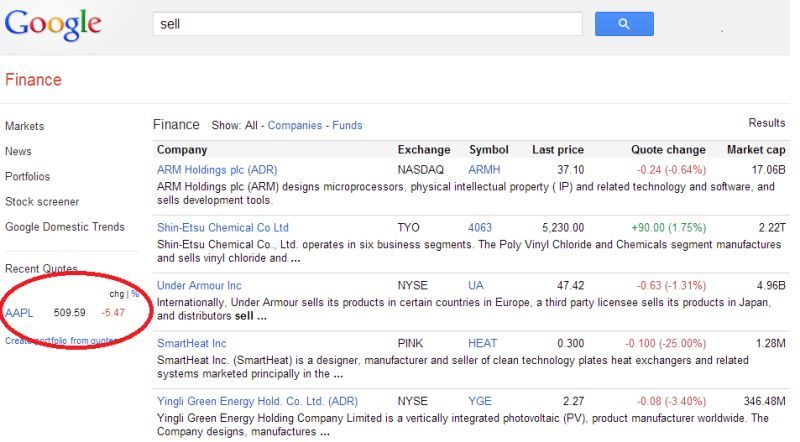The image size is (800, 442).
Task: Click the search box containing 'sell'
Action: tap(367, 24)
